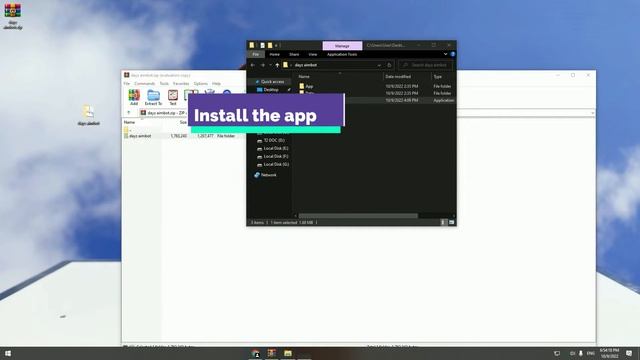Click the Explorer refresh button
Viewport: 640px width, 360px height.
pos(389,65)
